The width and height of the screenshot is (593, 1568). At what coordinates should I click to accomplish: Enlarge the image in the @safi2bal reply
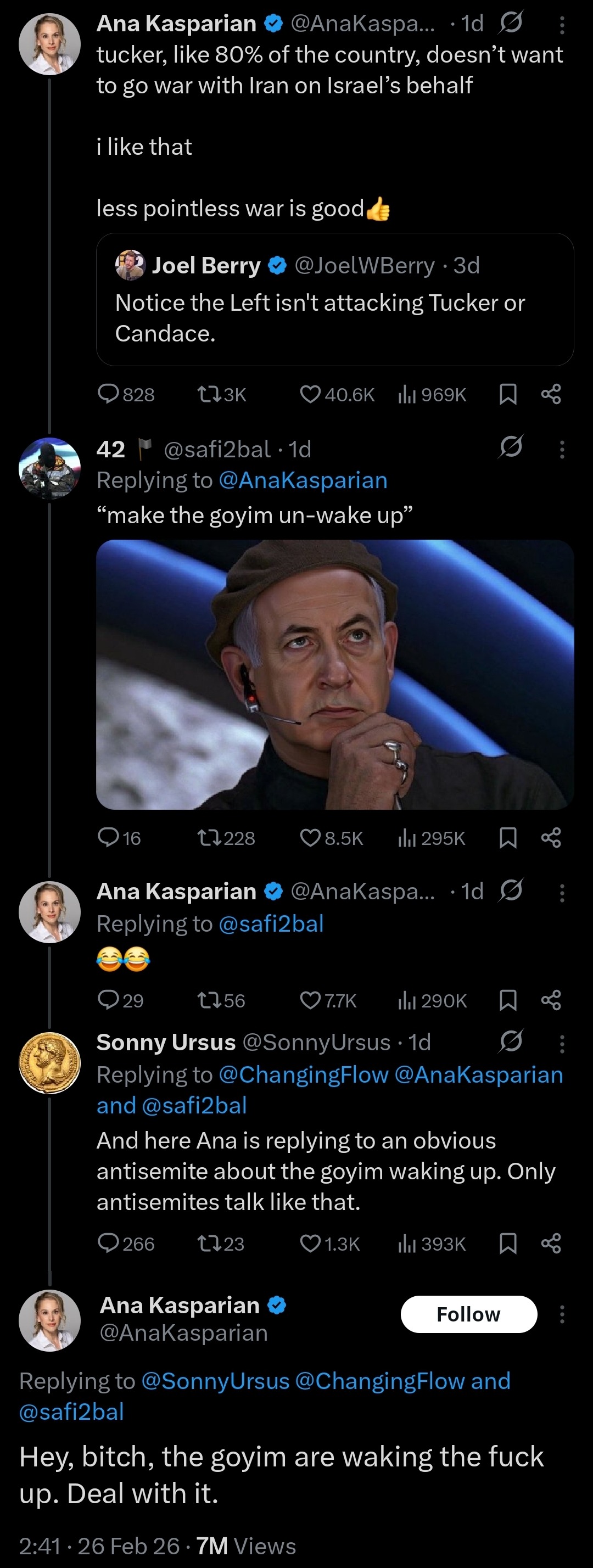coord(335,674)
